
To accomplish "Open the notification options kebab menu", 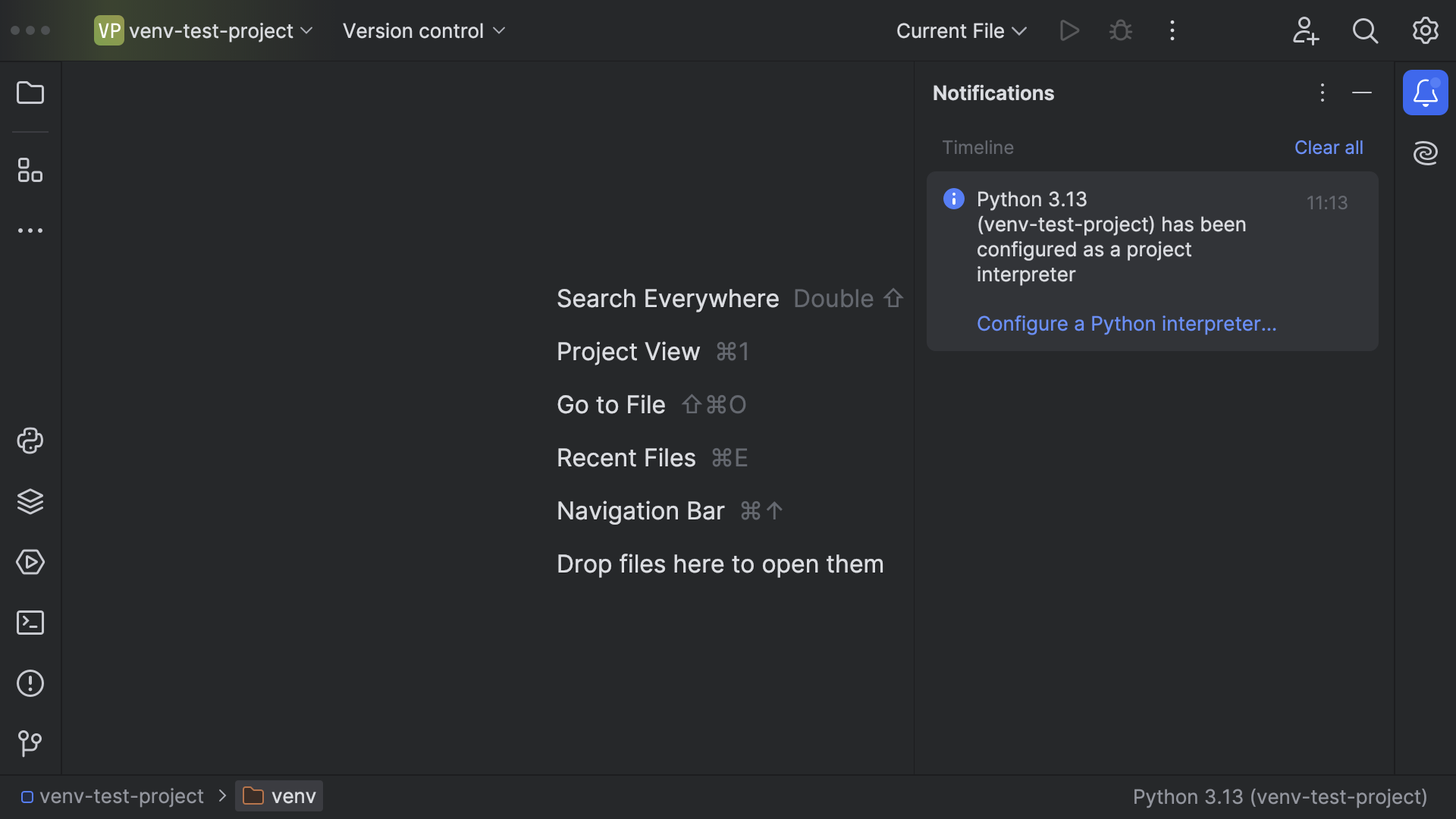I will point(1322,93).
